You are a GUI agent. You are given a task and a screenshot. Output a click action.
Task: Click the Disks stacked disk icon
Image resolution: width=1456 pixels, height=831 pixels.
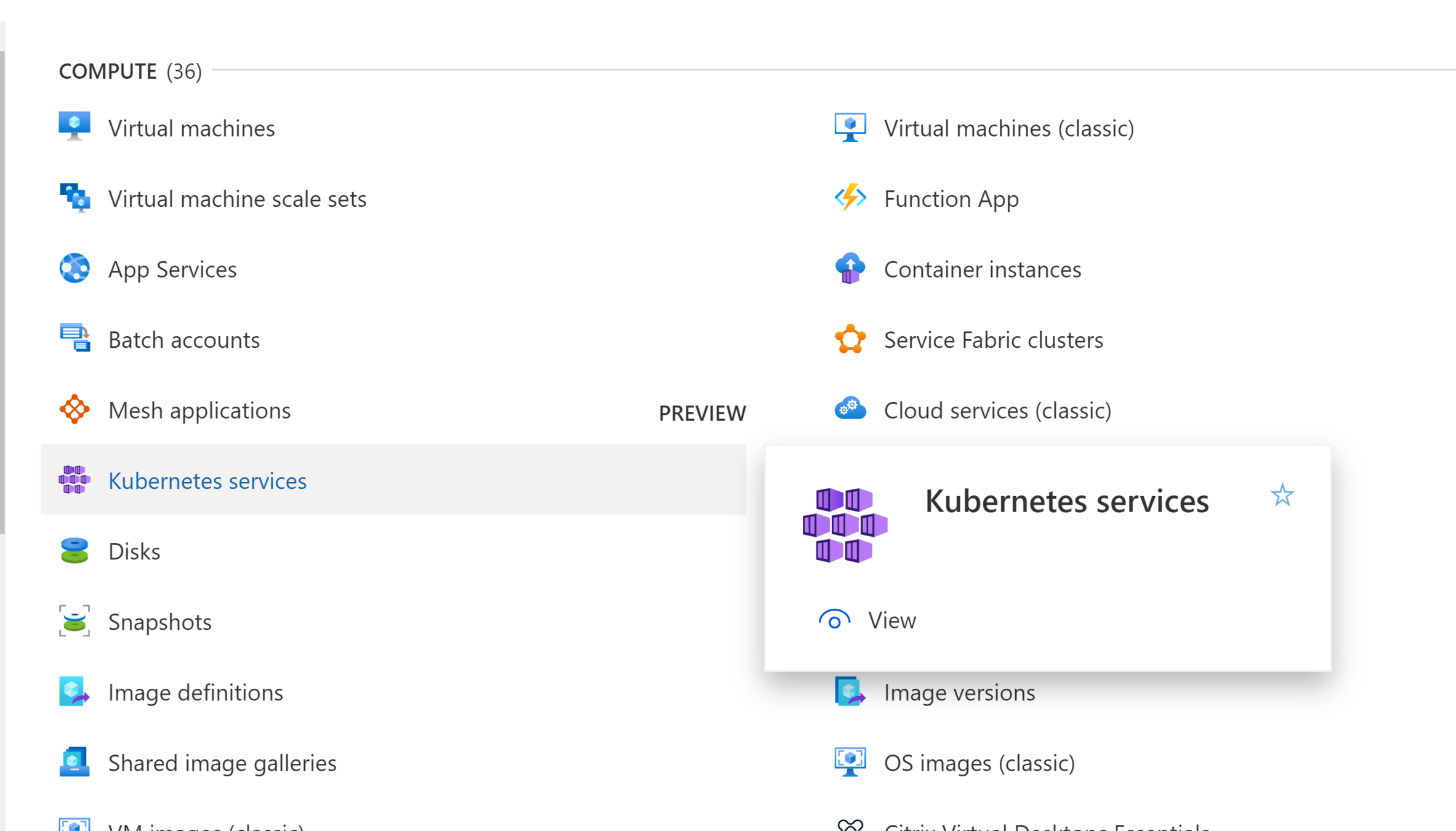pos(74,551)
